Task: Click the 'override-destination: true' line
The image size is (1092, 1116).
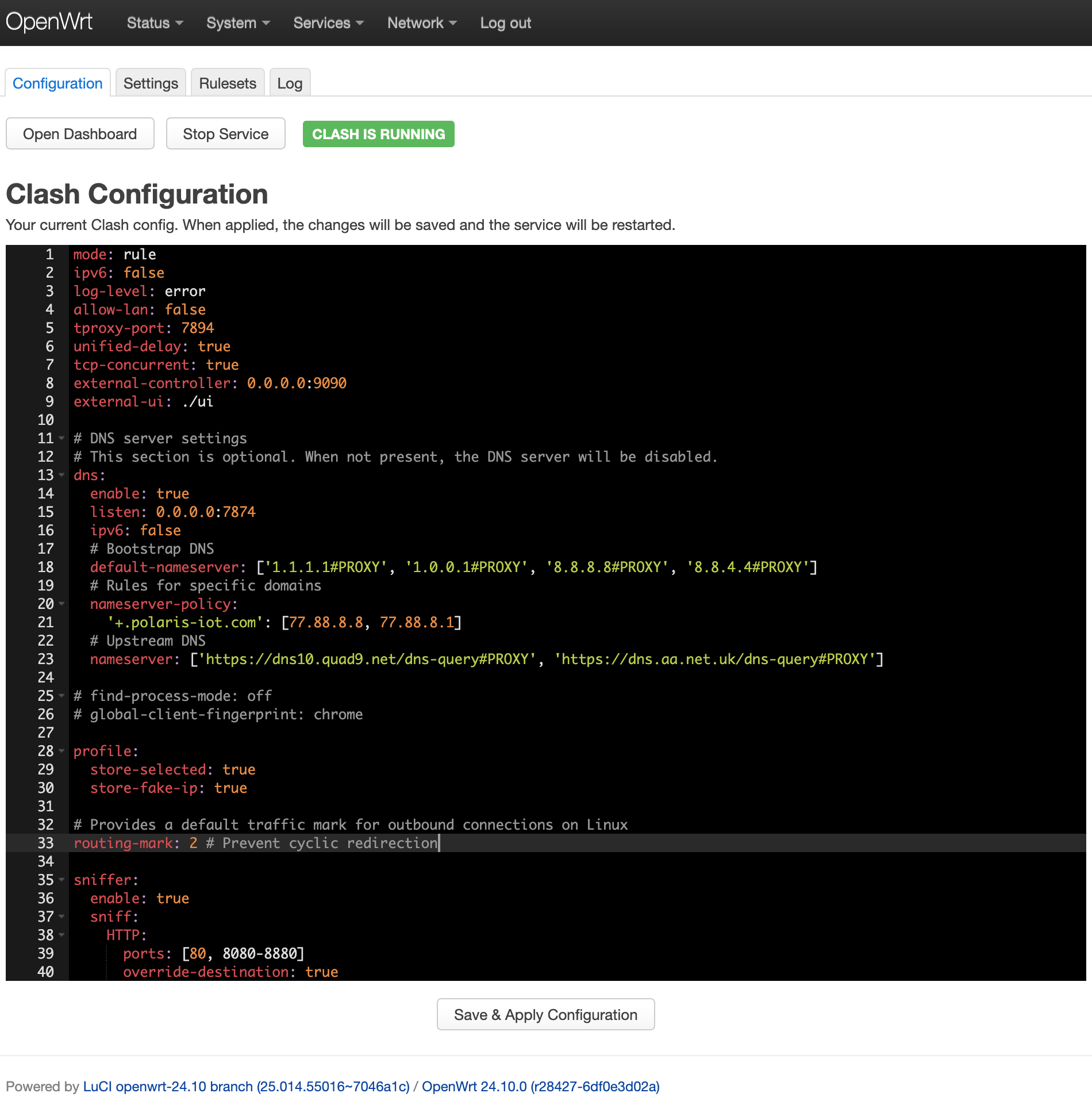Action: pyautogui.click(x=231, y=972)
